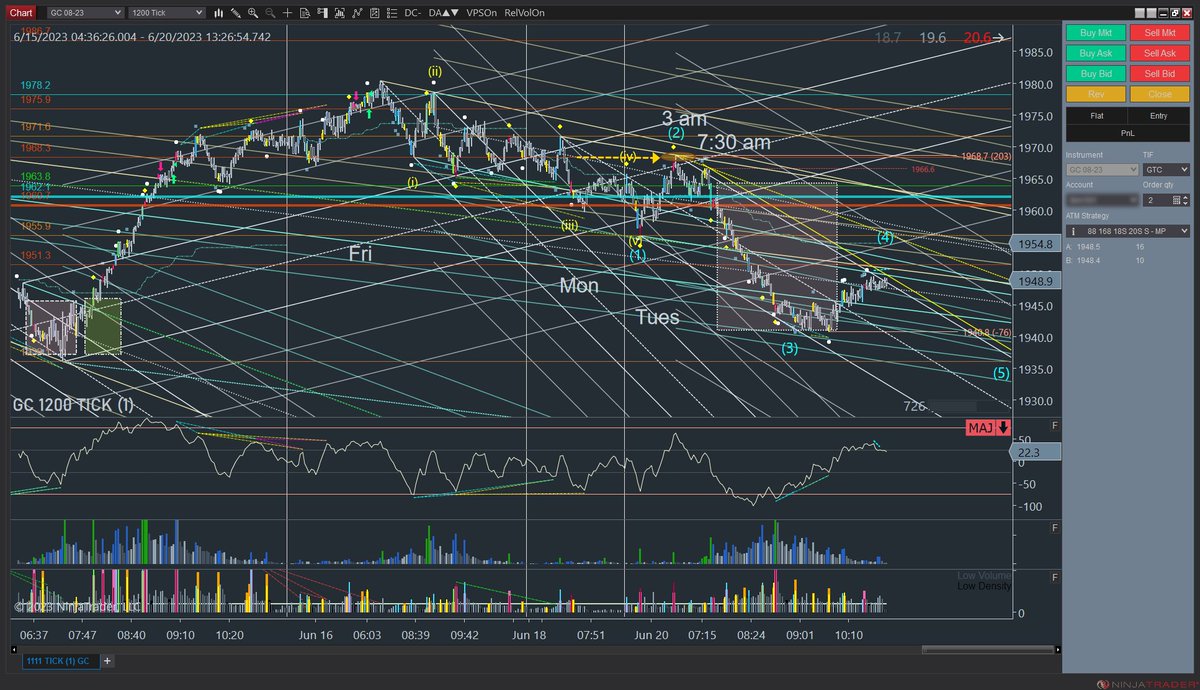Click the Sell Ask button
The height and width of the screenshot is (690, 1200).
click(x=1160, y=53)
